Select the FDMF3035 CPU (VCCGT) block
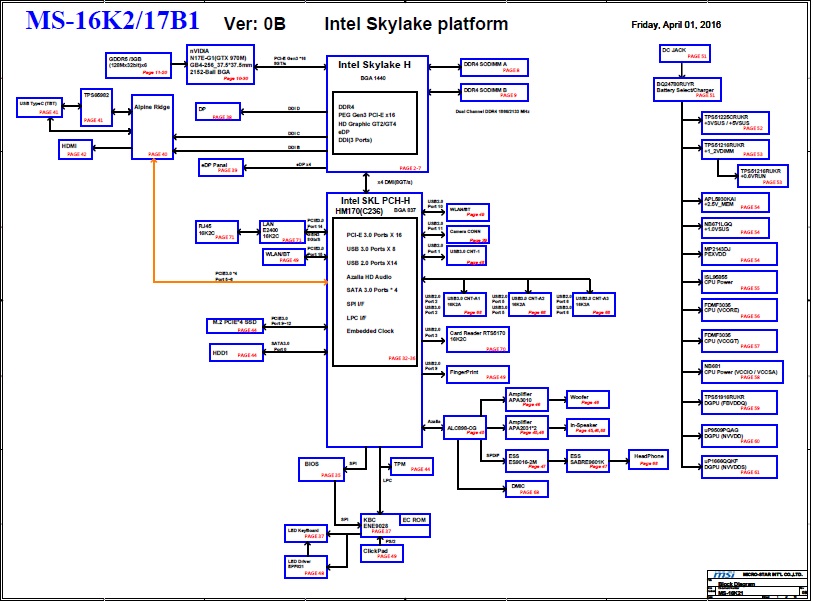813x602 pixels. (739, 341)
